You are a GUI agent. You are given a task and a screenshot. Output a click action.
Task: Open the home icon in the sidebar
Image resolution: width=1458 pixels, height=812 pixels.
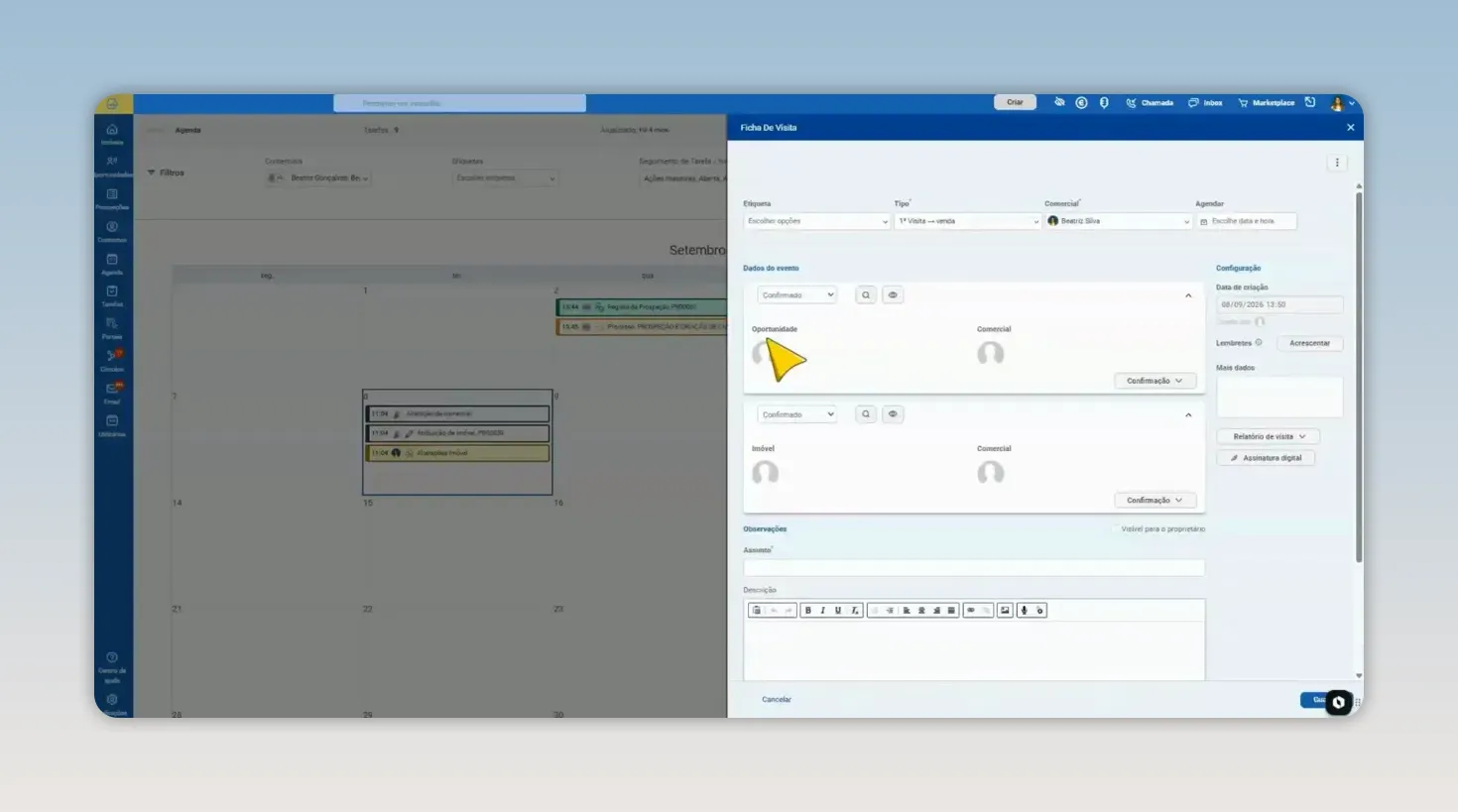coord(112,134)
